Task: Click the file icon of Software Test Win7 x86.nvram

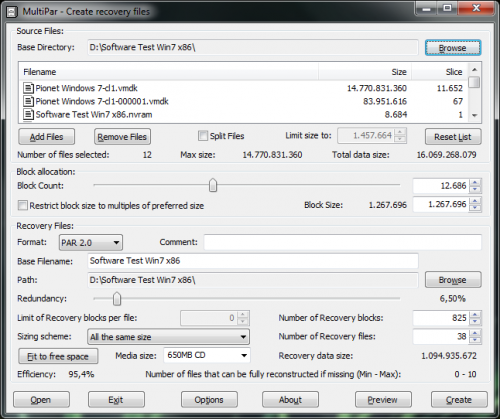Action: click(x=28, y=114)
